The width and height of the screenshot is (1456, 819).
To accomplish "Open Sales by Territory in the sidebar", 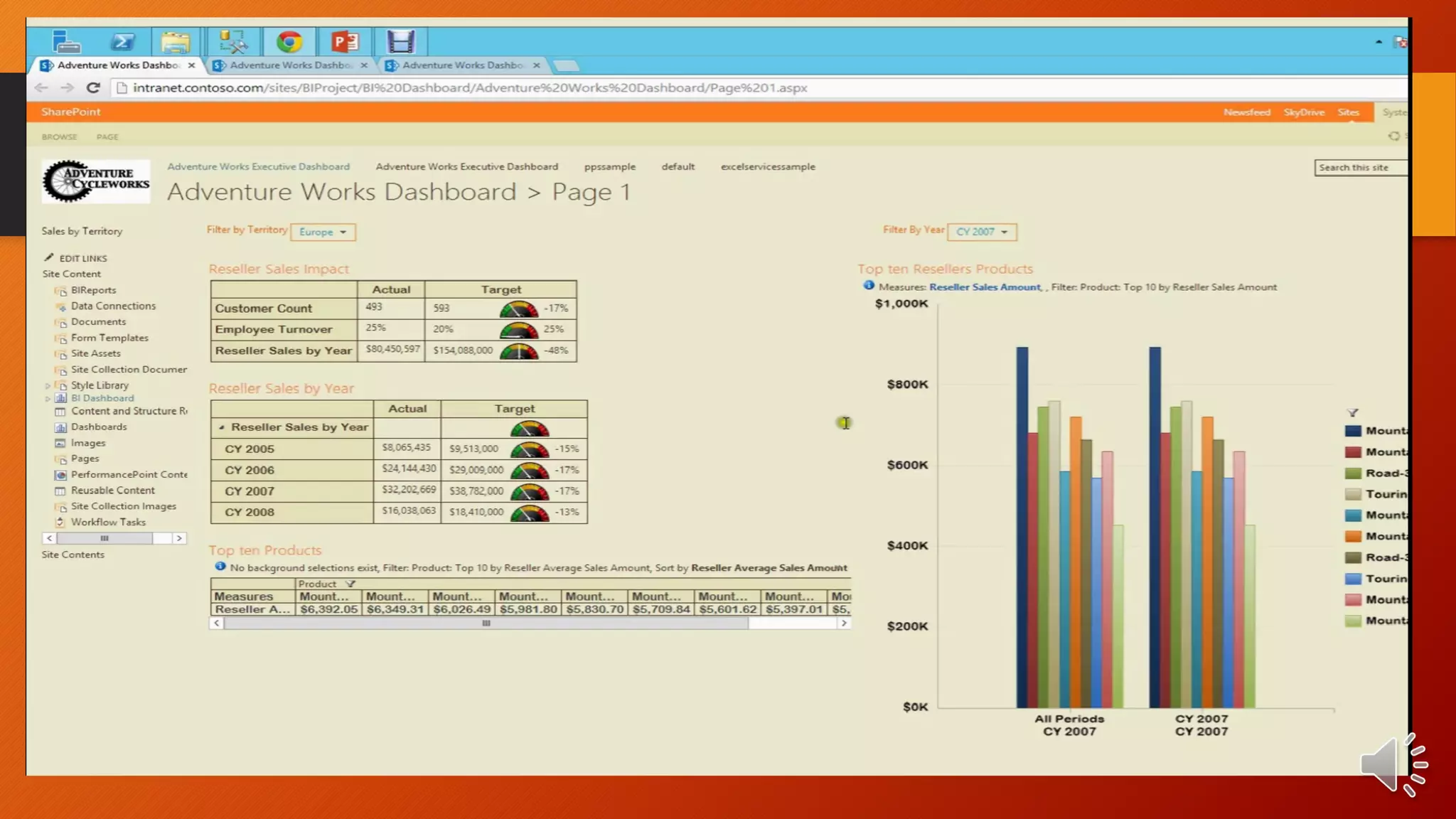I will [82, 231].
